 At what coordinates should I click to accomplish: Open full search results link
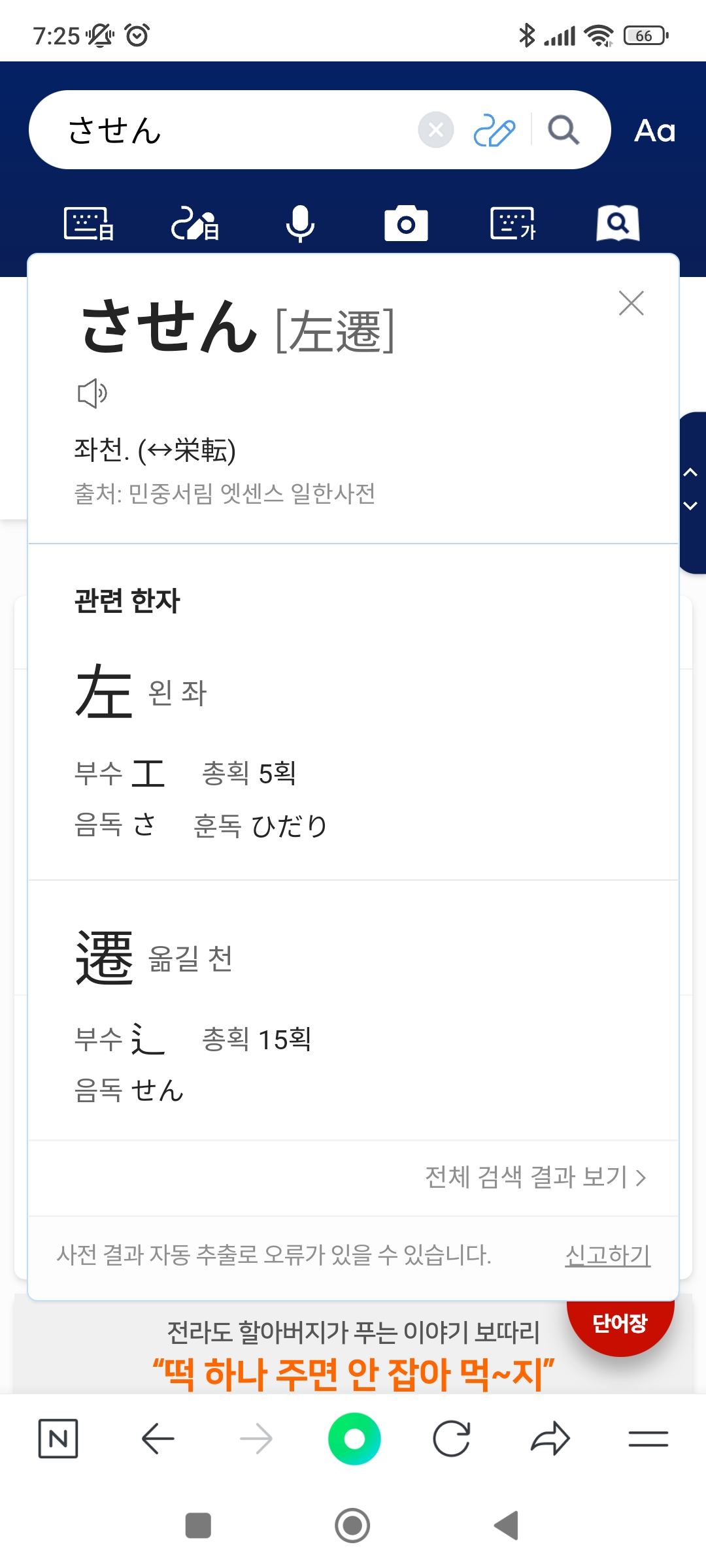(535, 1177)
